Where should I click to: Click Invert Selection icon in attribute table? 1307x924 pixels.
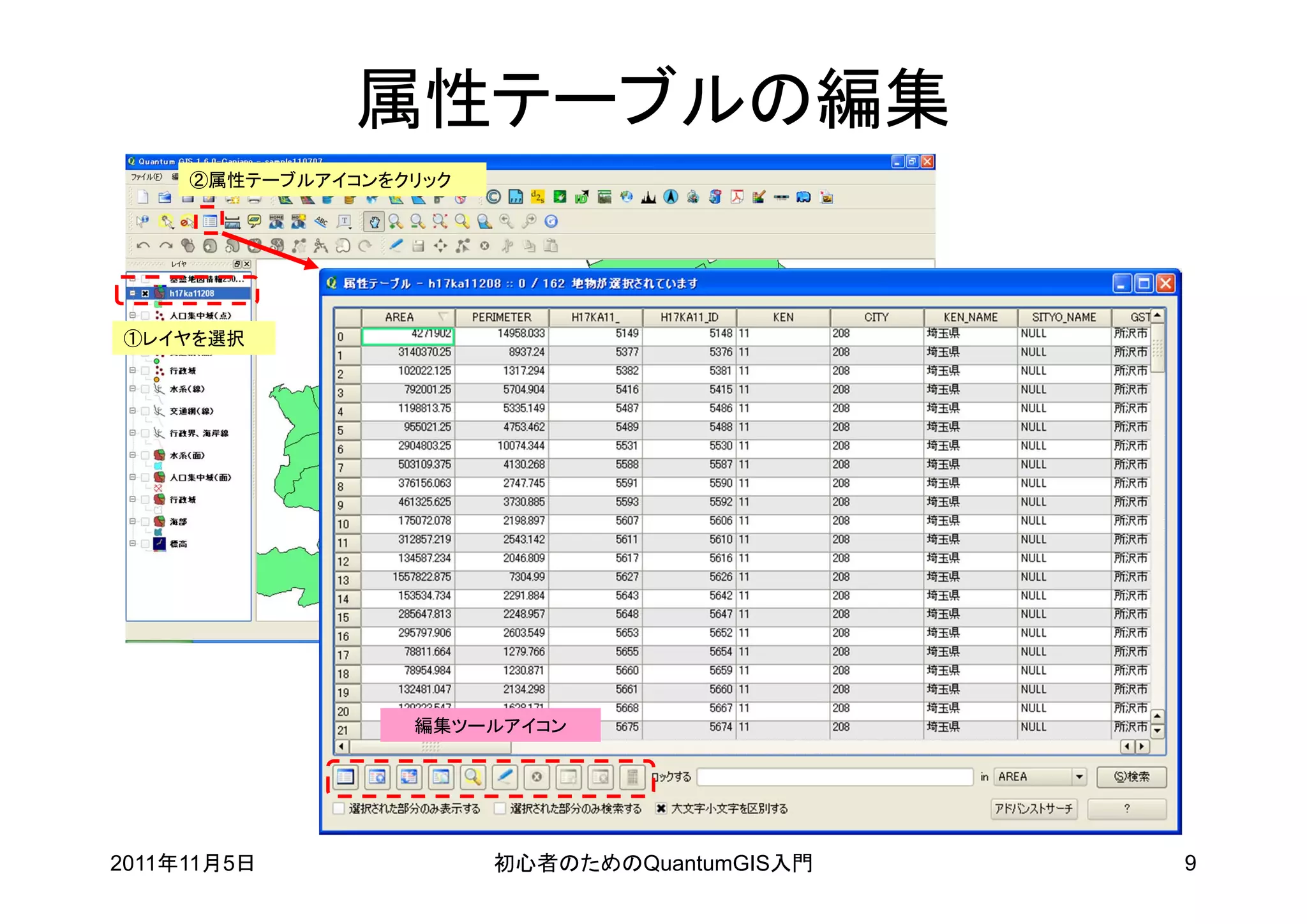coord(409,777)
